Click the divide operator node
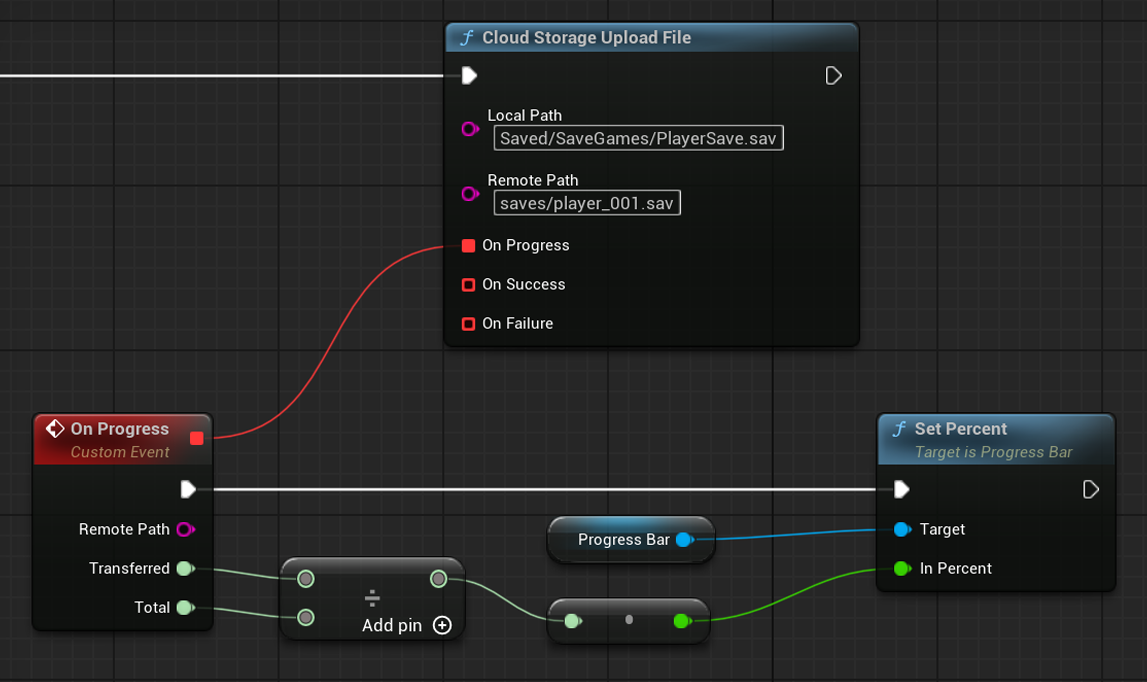The height and width of the screenshot is (682, 1147). (372, 598)
